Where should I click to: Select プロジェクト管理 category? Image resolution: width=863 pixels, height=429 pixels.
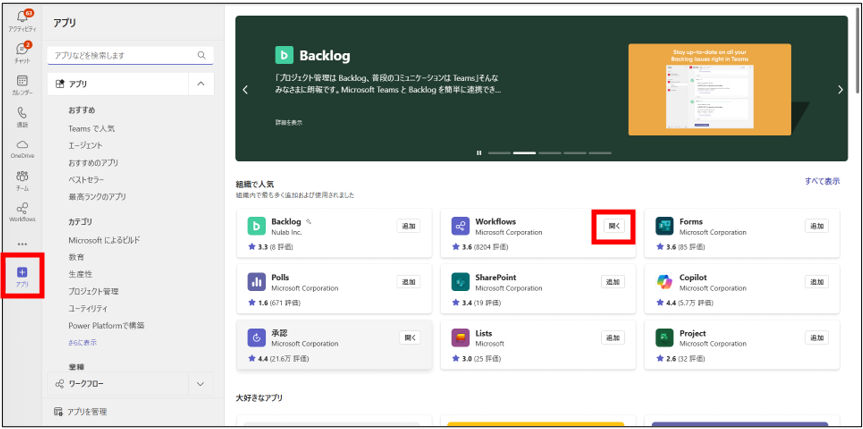[x=94, y=291]
